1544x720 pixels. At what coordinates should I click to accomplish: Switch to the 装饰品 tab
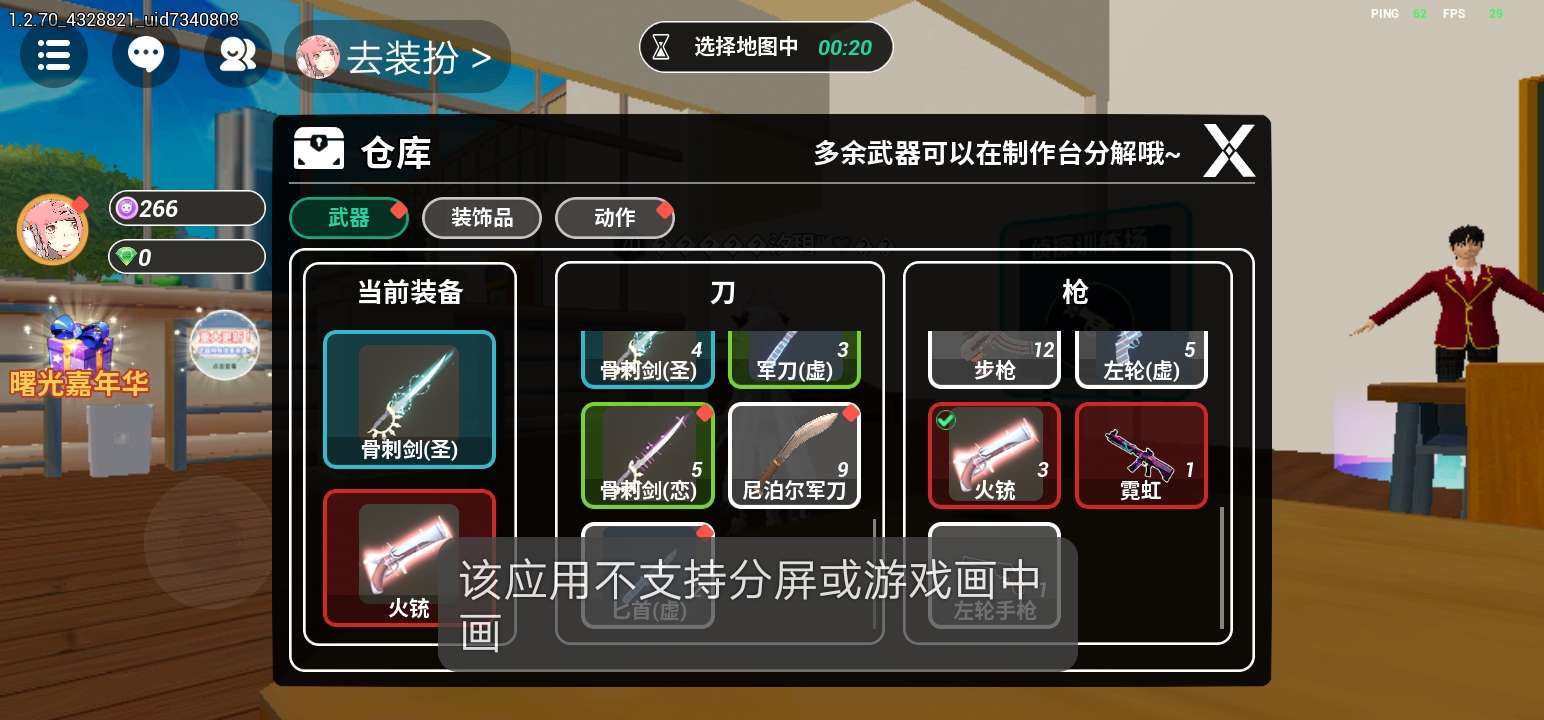point(482,218)
